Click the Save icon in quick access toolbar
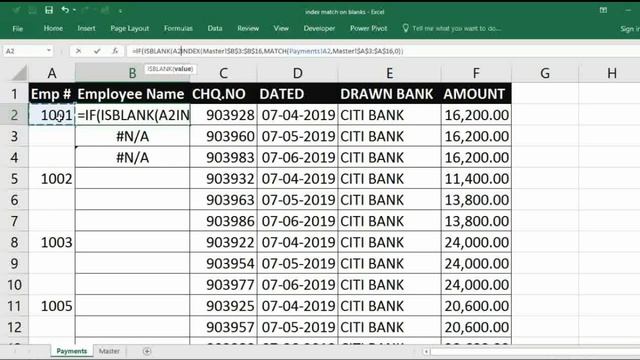This screenshot has width=640, height=360. coord(49,10)
